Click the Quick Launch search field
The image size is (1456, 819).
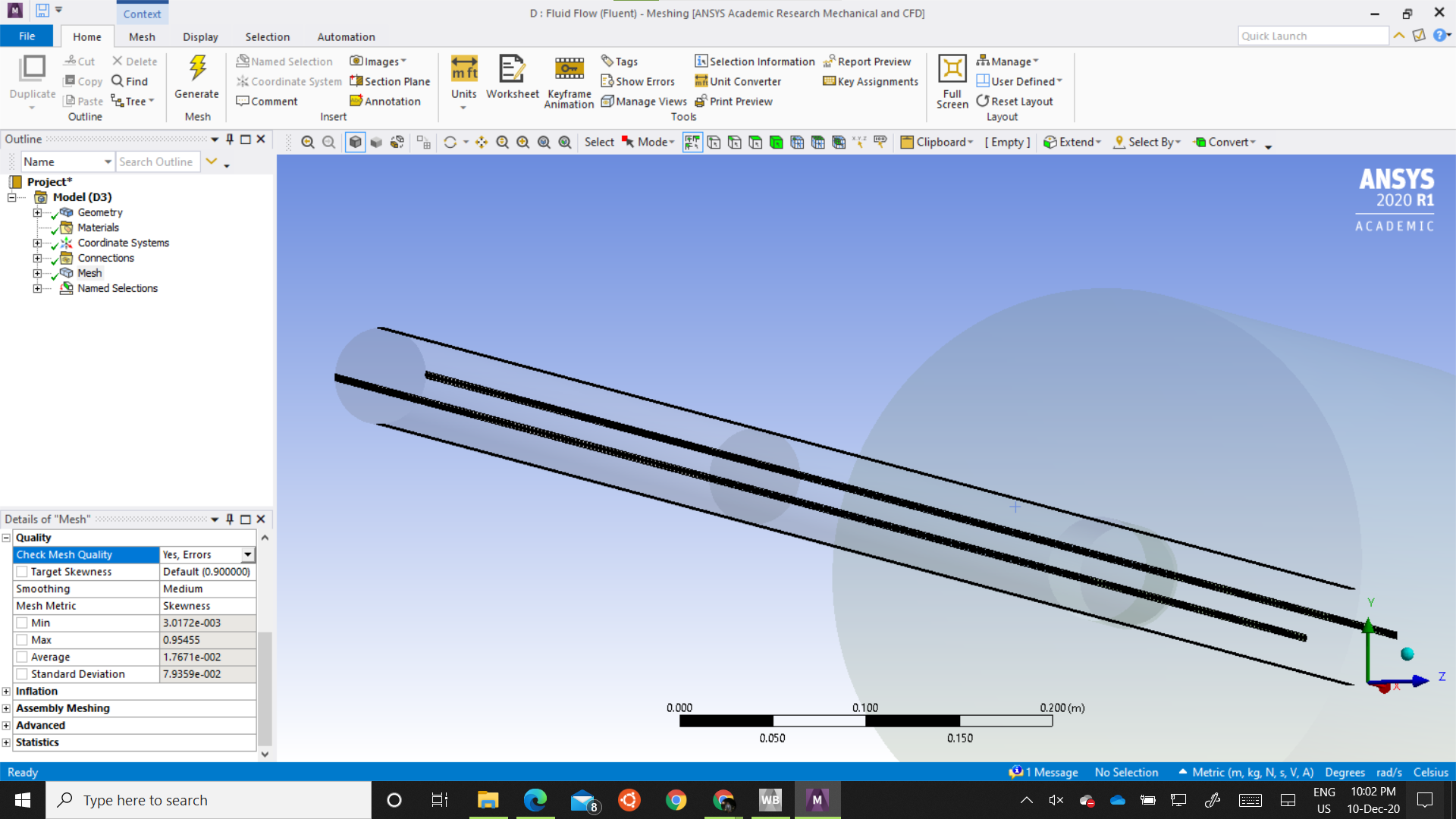[1313, 36]
